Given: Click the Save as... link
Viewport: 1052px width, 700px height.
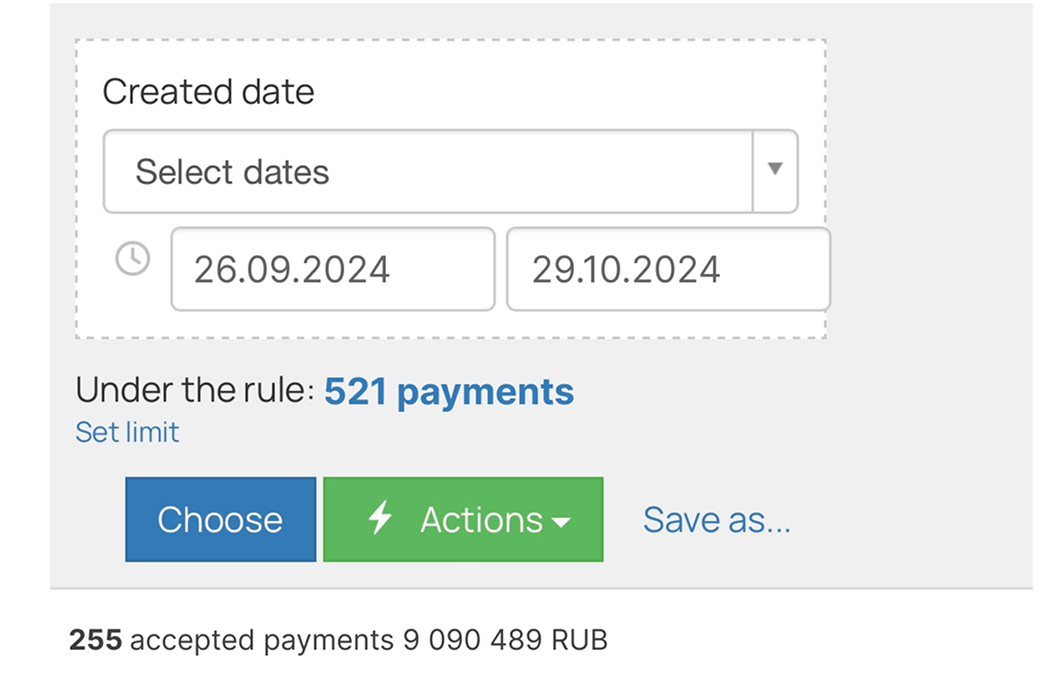Looking at the screenshot, I should (x=716, y=519).
